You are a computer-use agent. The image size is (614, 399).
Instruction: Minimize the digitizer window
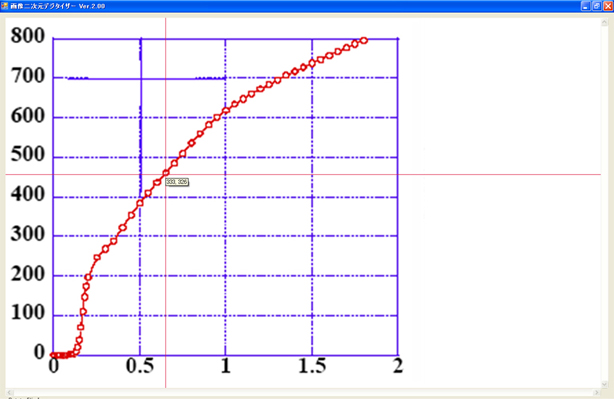[x=585, y=6]
